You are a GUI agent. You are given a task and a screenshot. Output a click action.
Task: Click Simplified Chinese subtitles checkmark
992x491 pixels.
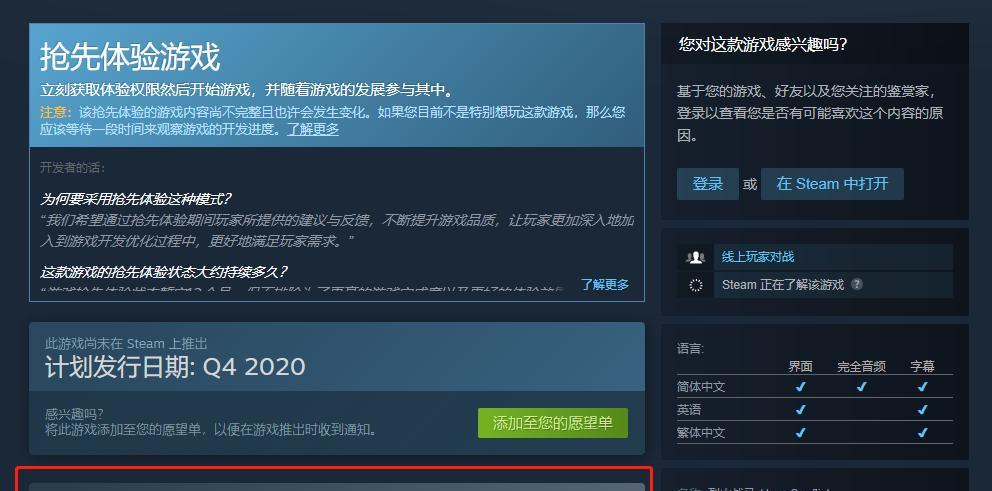pyautogui.click(x=922, y=387)
